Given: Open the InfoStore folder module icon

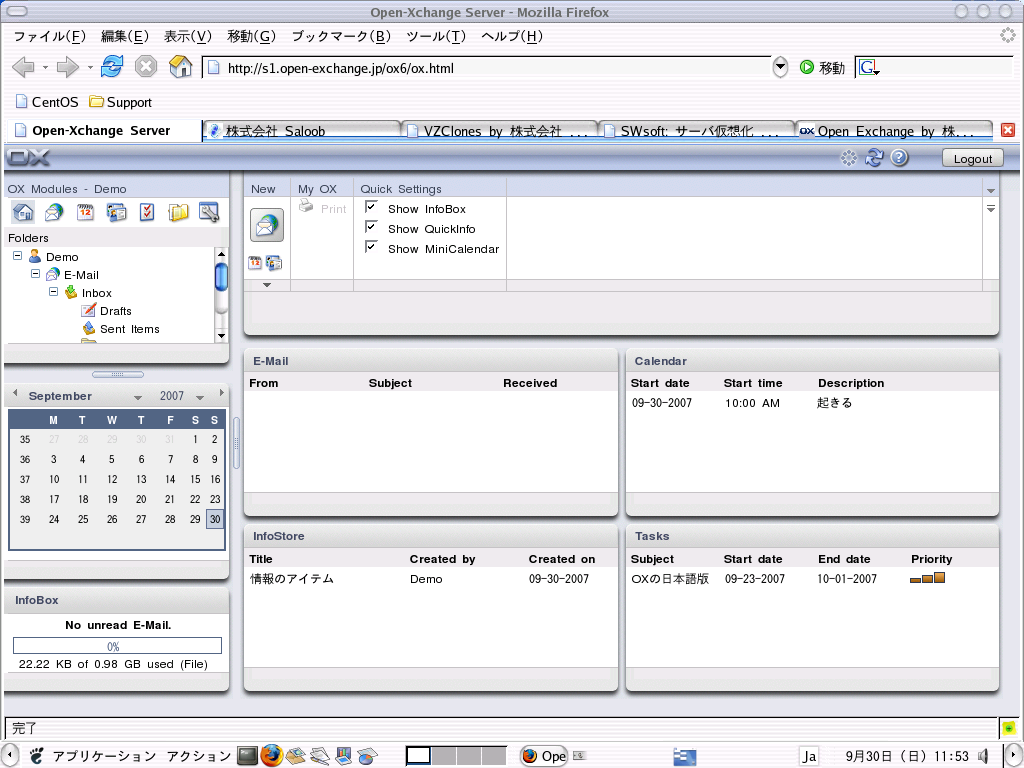Looking at the screenshot, I should (178, 212).
